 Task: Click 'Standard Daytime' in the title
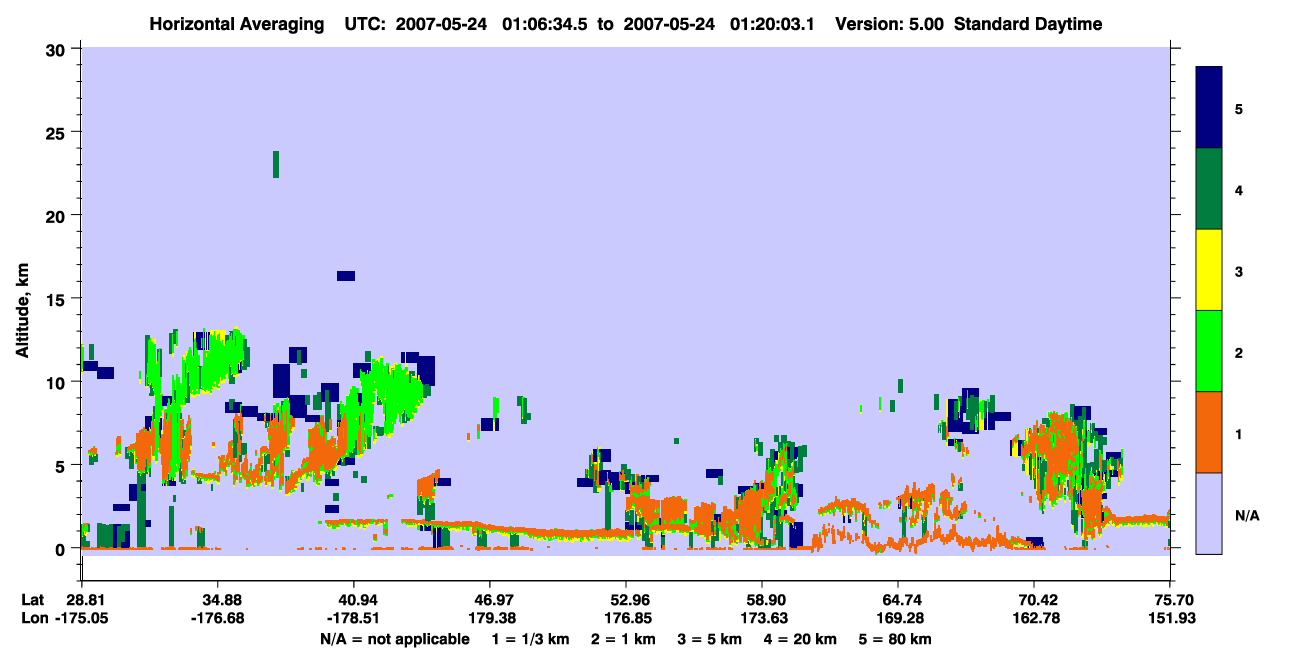click(1028, 24)
